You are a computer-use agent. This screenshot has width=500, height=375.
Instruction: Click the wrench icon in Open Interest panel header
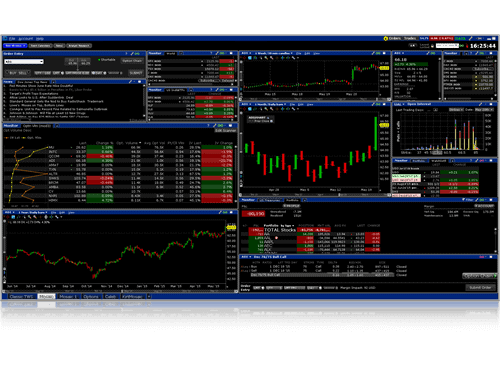click(x=481, y=104)
